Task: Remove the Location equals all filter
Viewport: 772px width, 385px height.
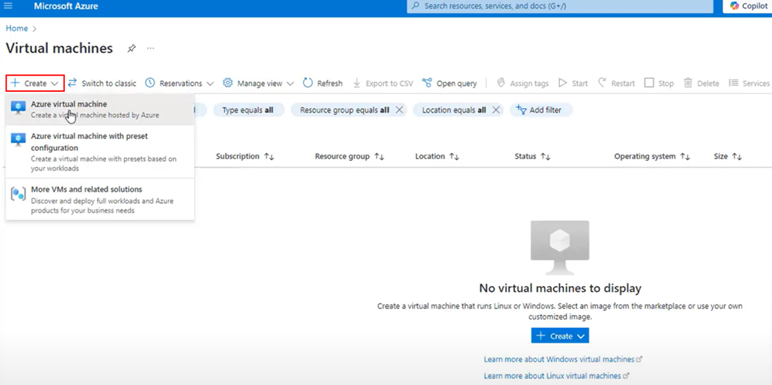Action: coord(496,110)
